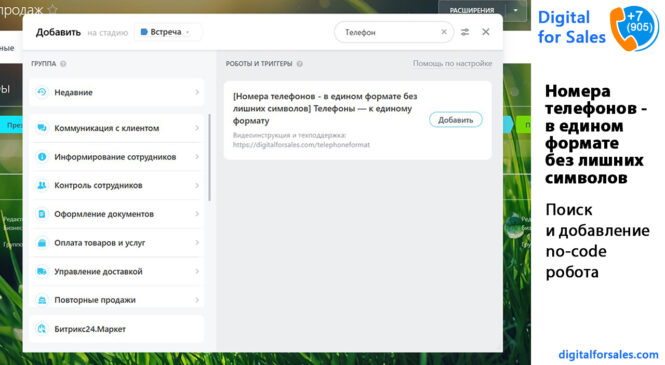
Task: Expand Информирование сотрудников chevron
Action: 197,156
